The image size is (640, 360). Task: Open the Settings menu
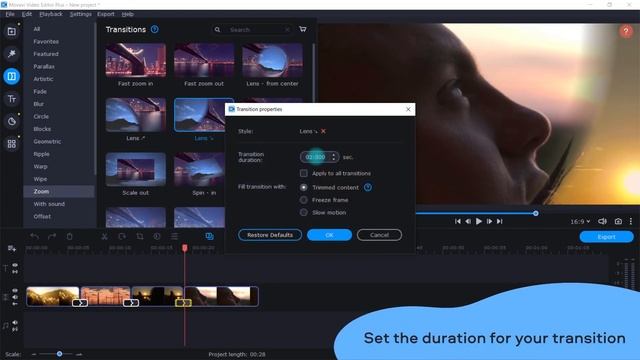click(x=80, y=14)
